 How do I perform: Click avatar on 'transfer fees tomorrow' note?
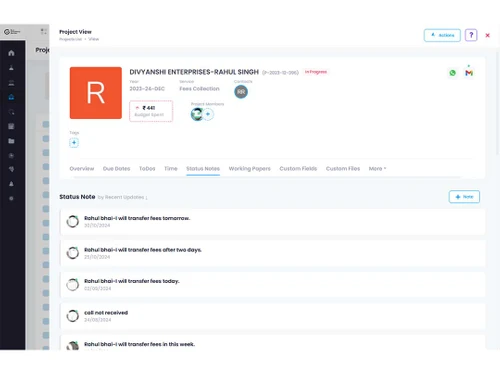pos(72,221)
